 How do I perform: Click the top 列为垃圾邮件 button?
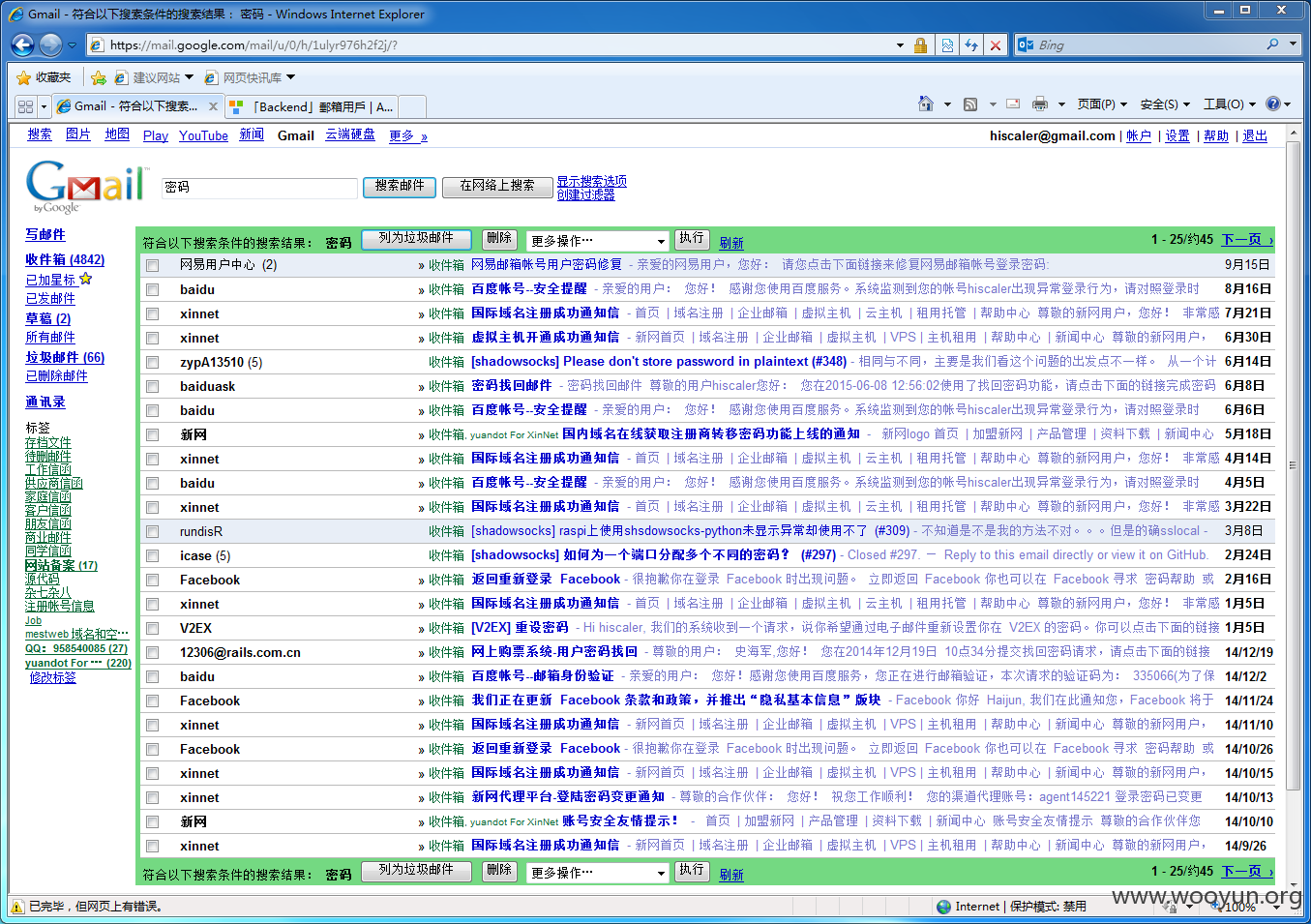(416, 239)
